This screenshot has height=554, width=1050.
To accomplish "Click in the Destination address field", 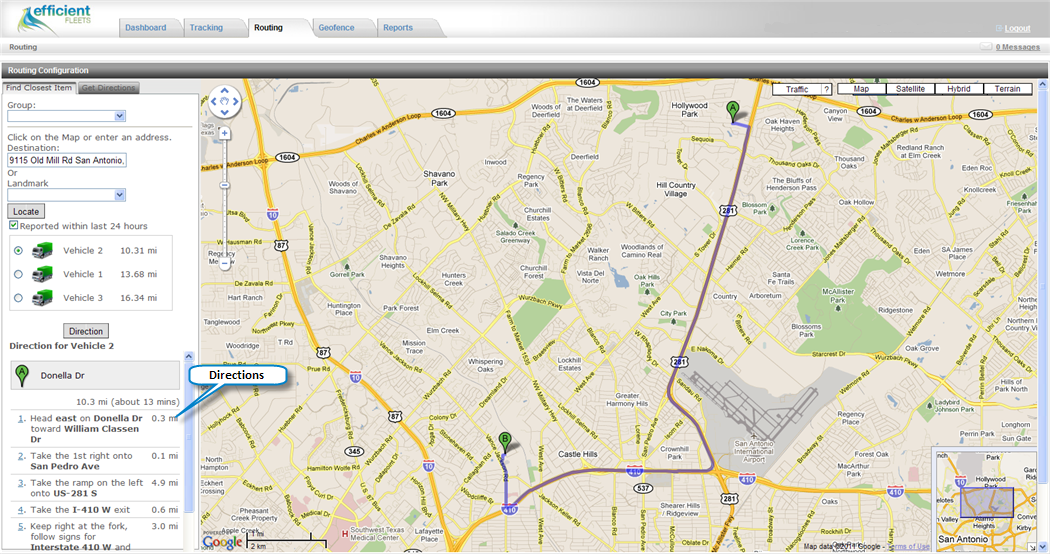I will tap(67, 160).
